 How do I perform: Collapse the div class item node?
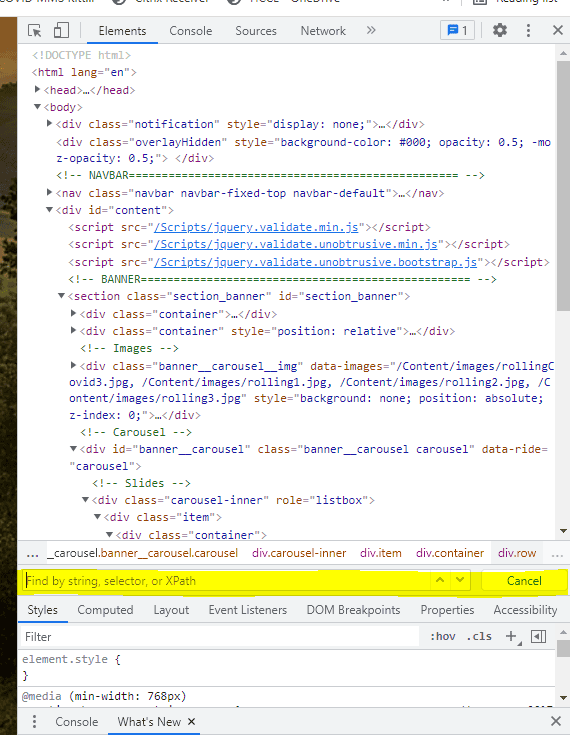[98, 517]
